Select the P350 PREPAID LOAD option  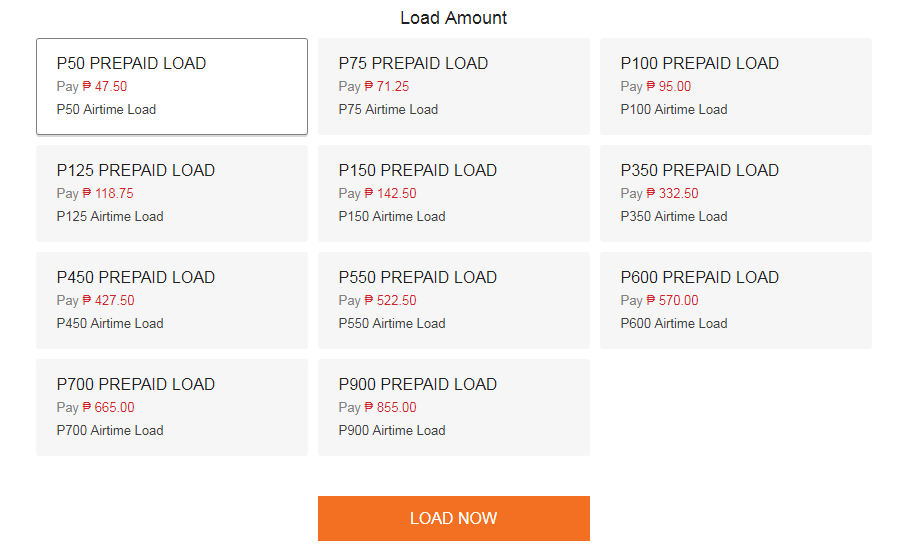tap(735, 193)
